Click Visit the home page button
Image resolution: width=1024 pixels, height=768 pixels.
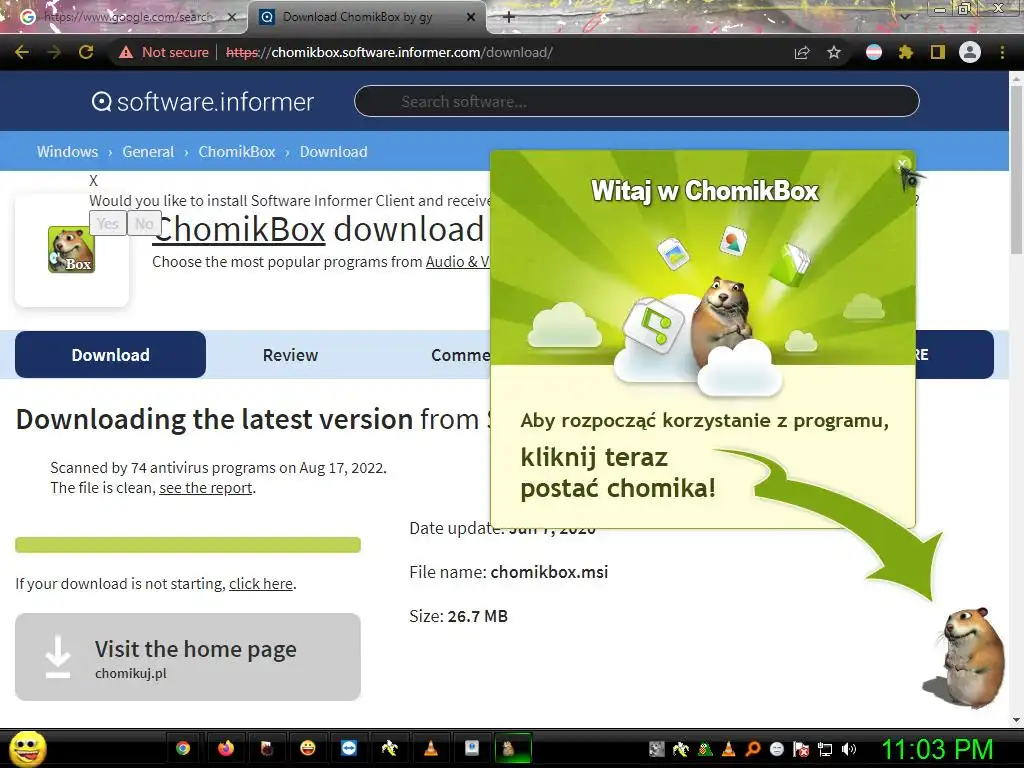(188, 657)
